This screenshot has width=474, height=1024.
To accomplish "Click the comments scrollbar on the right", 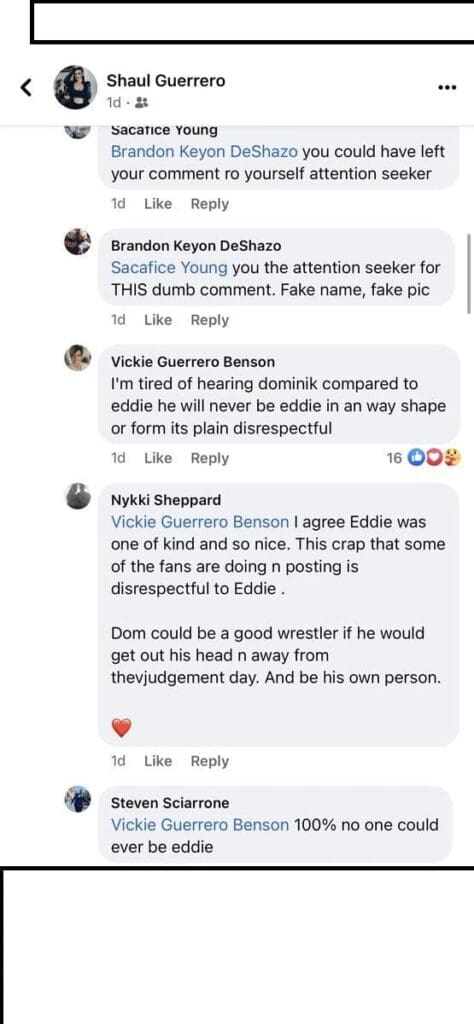I will [x=469, y=274].
